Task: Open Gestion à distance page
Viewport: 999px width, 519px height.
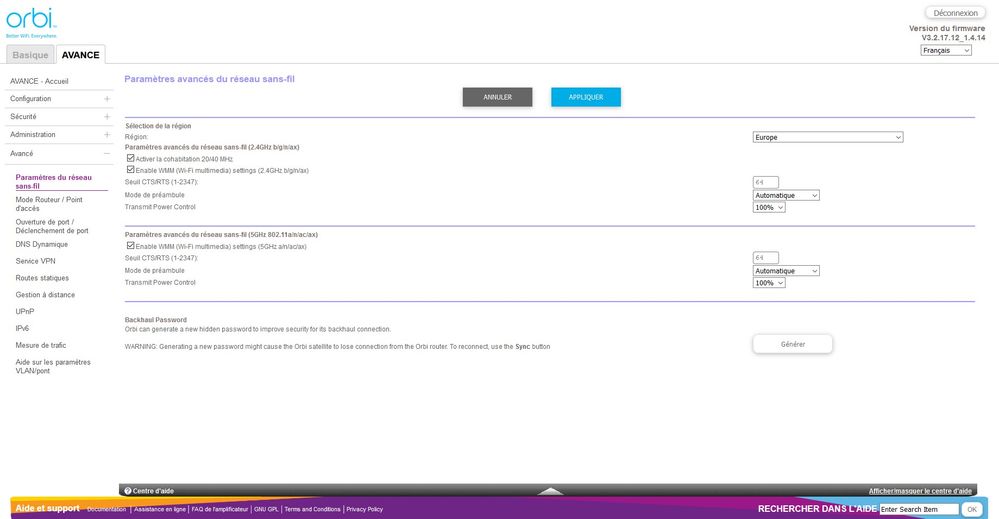Action: (45, 295)
